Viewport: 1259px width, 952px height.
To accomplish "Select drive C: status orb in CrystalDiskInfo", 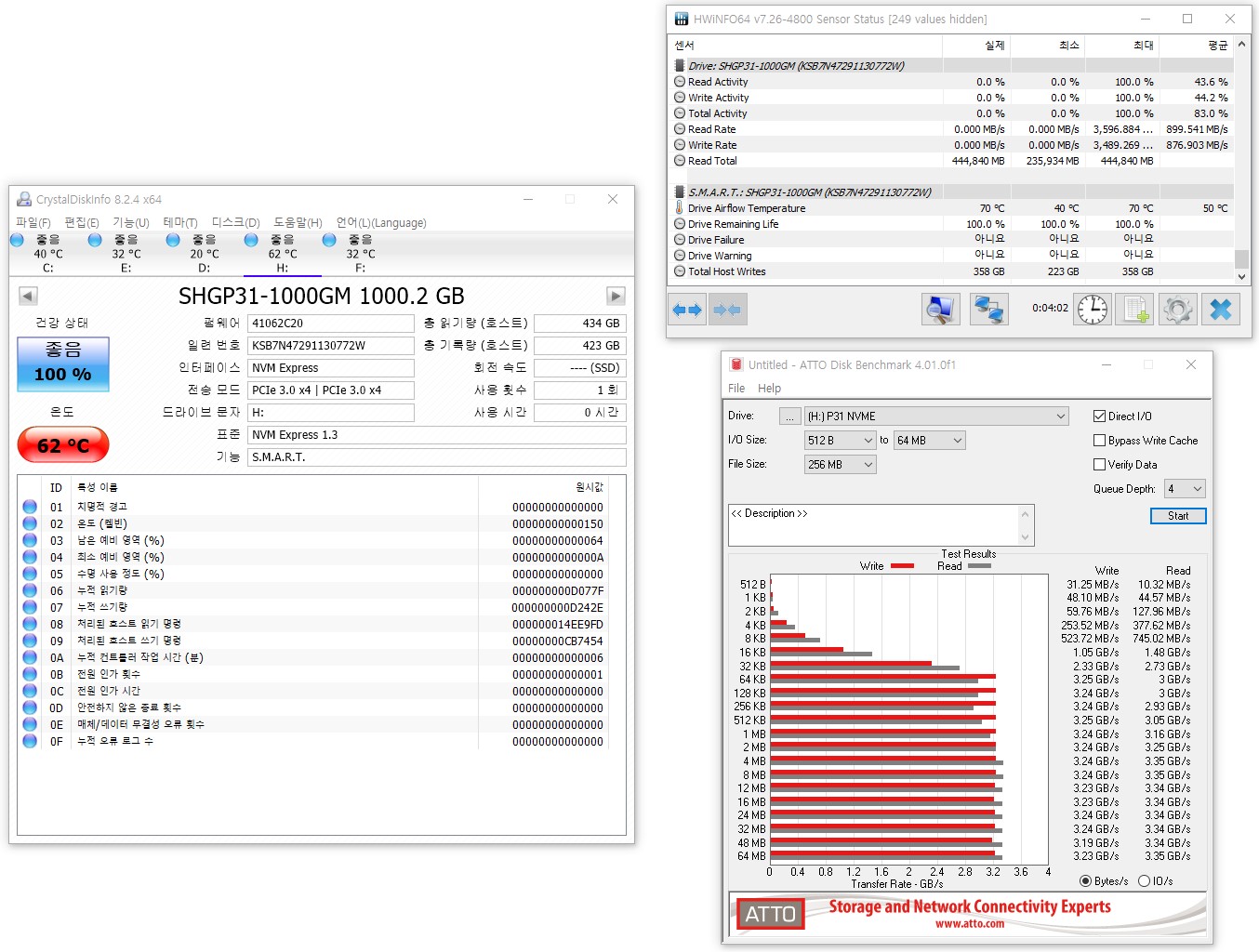I will pyautogui.click(x=17, y=240).
